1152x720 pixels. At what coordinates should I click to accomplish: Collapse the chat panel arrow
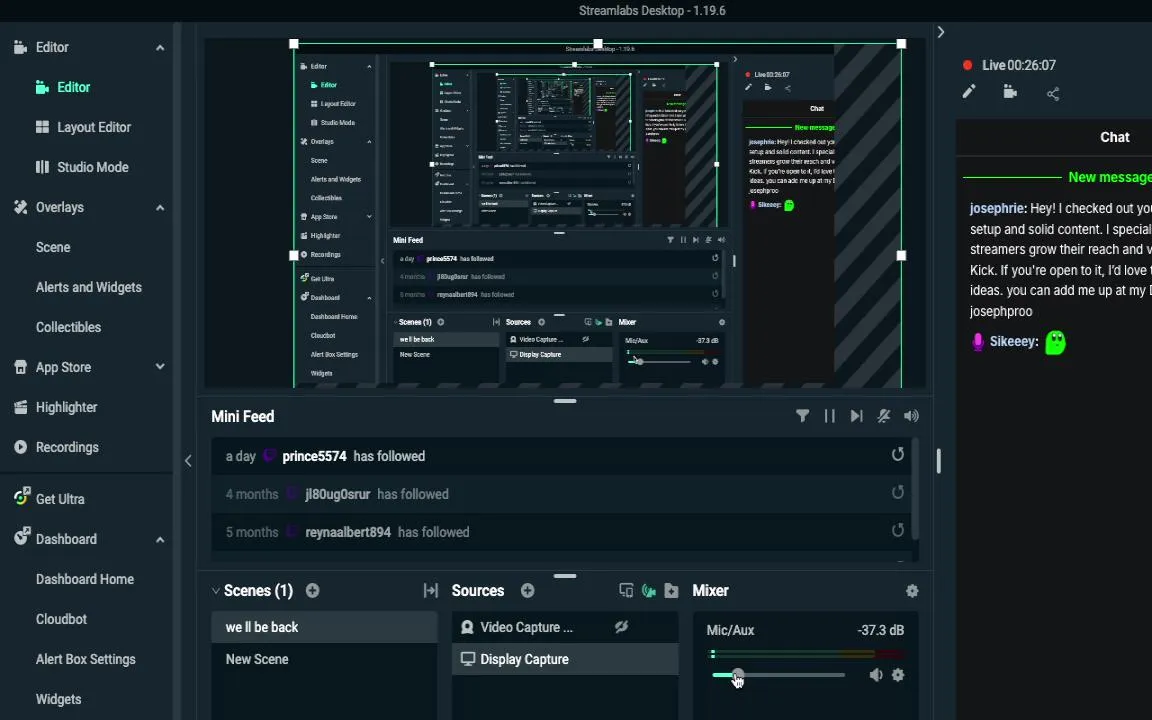coord(940,32)
